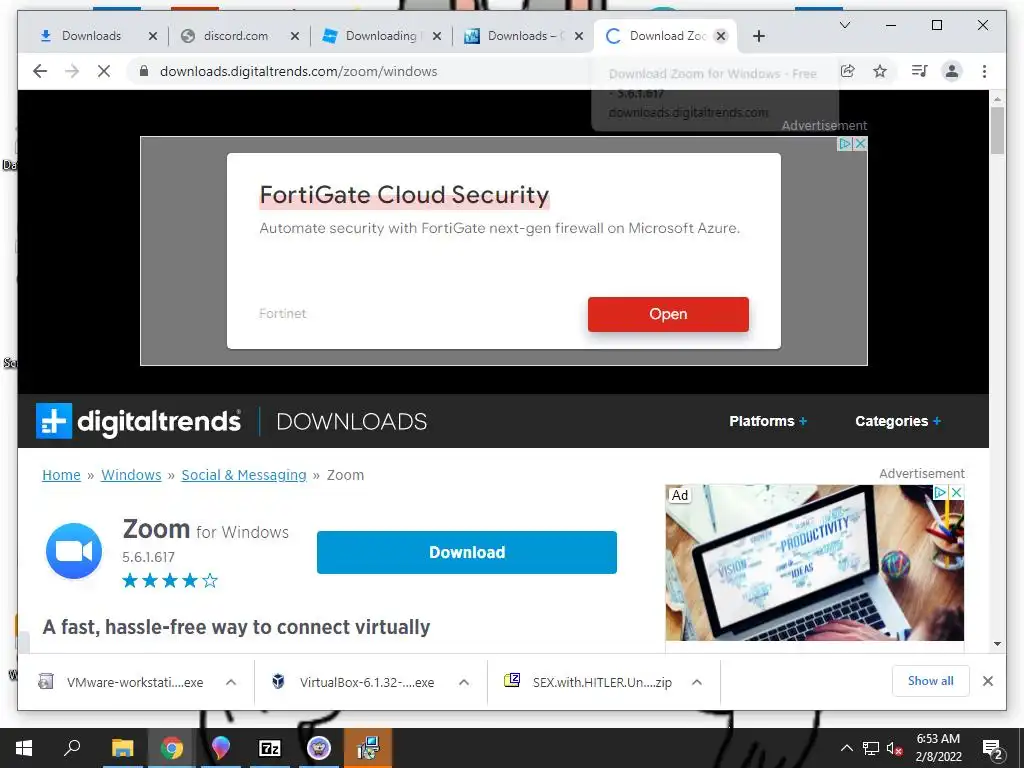Open taskbar search magnifier

[x=72, y=748]
